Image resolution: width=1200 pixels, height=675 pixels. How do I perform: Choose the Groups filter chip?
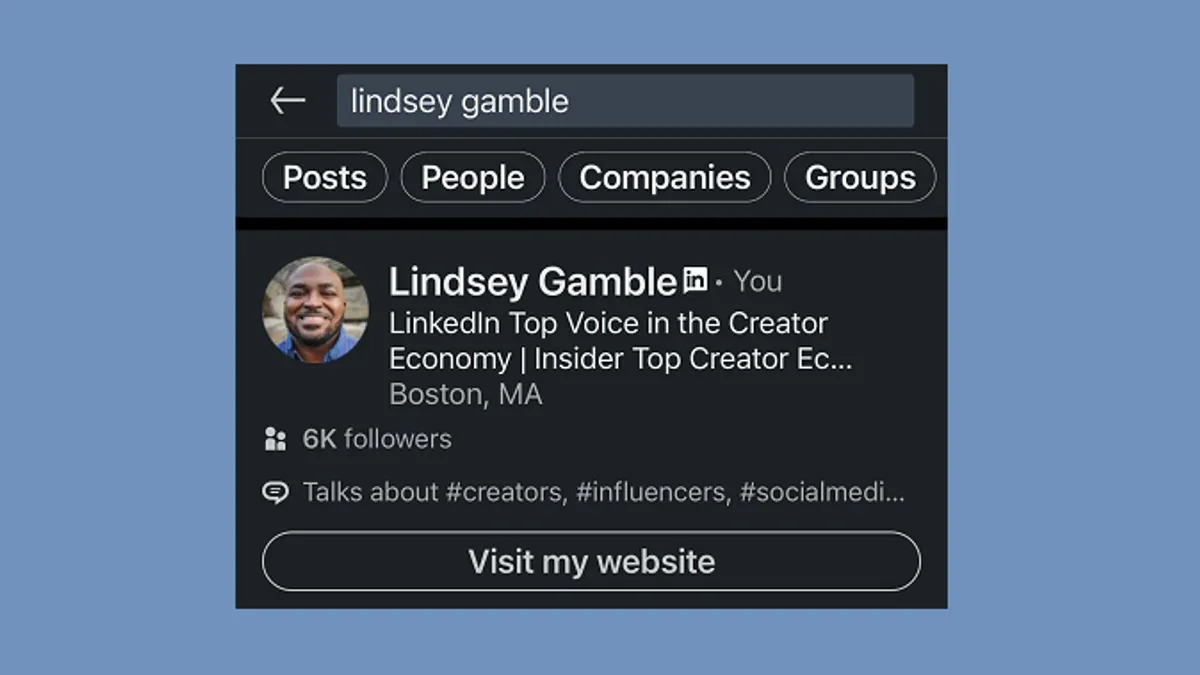point(860,178)
